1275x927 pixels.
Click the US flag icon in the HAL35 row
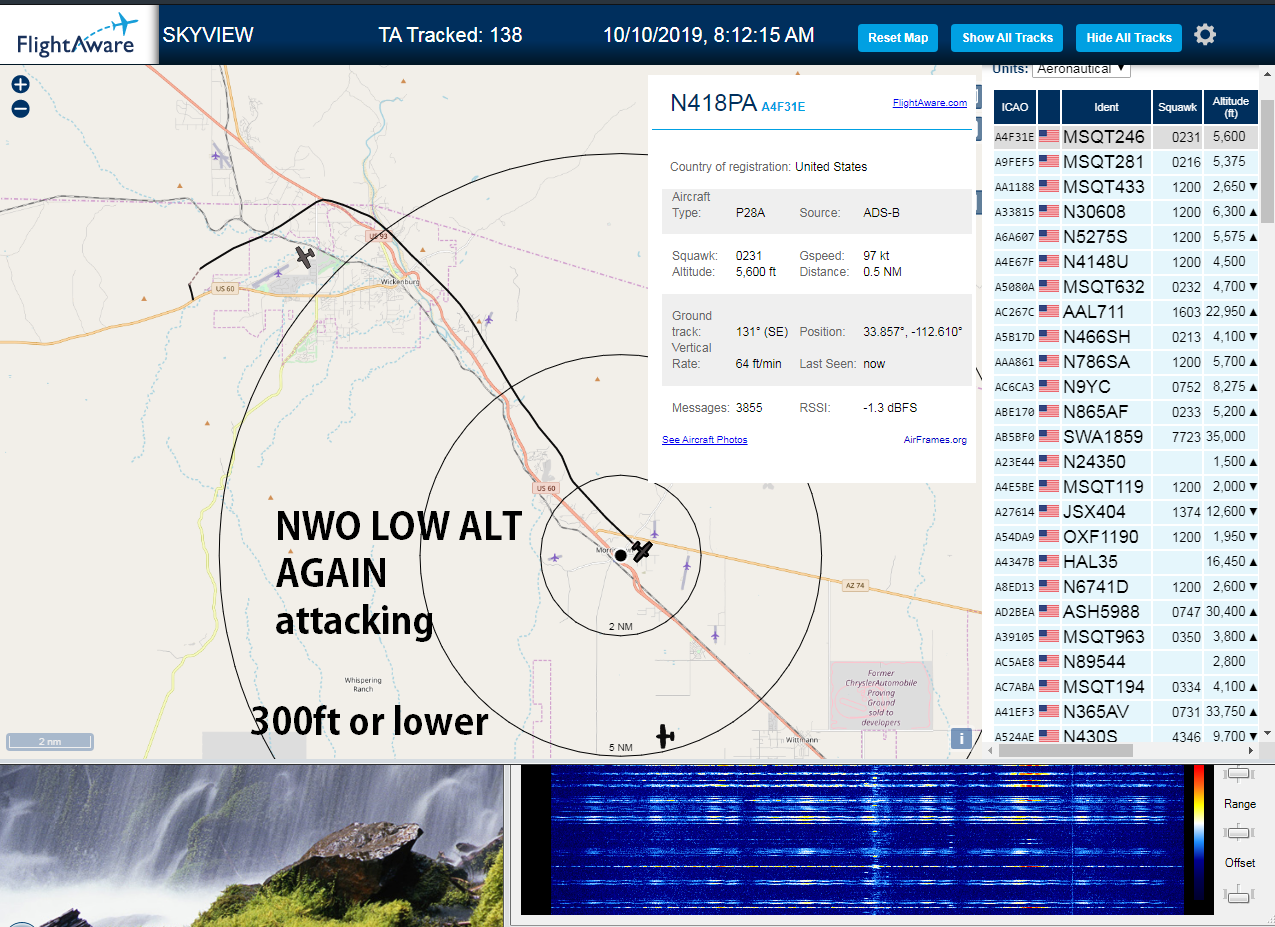[x=1049, y=561]
